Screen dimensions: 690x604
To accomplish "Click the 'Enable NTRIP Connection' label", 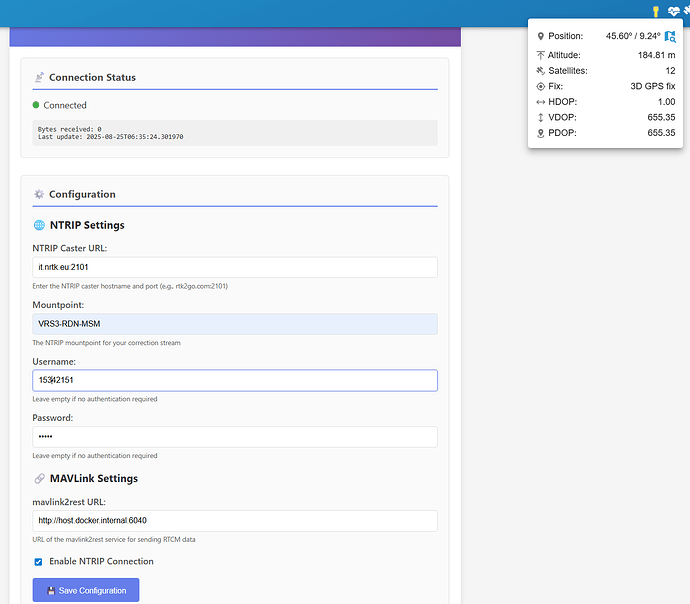I will point(101,561).
